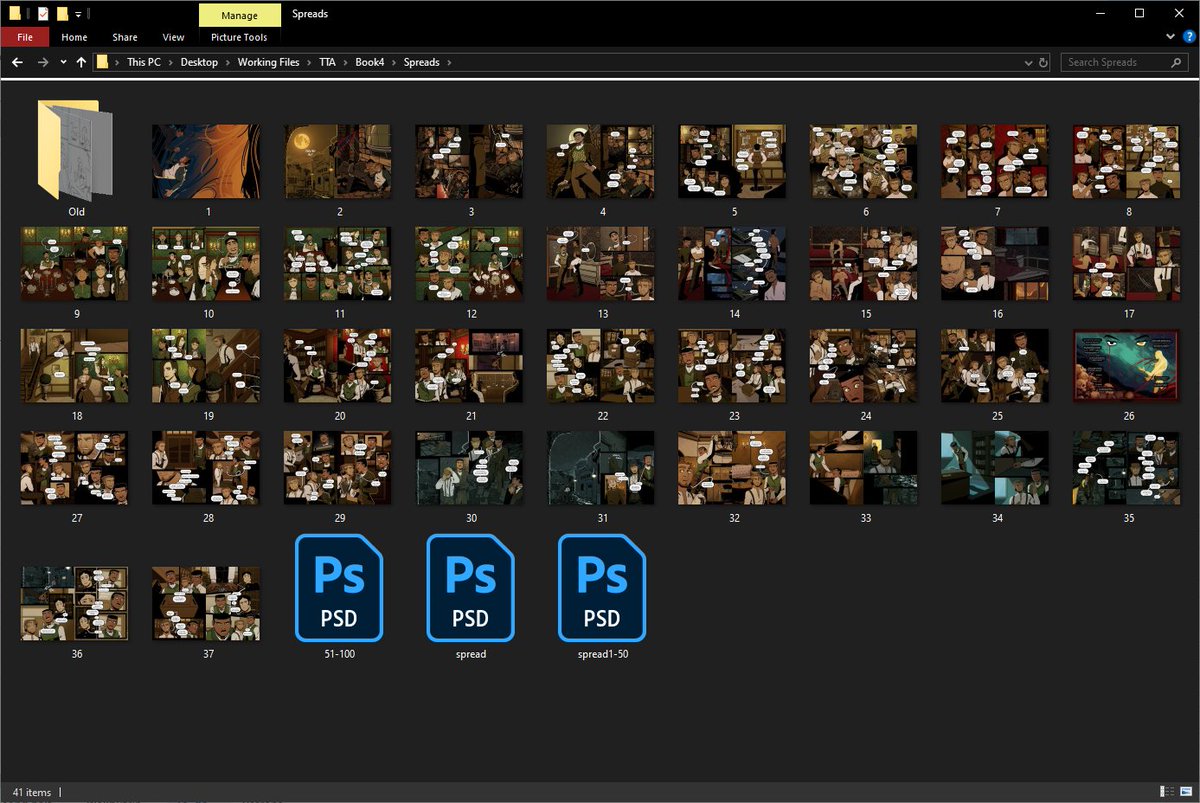Select the spread PSD file icon
Viewport: 1200px width, 803px height.
[470, 589]
